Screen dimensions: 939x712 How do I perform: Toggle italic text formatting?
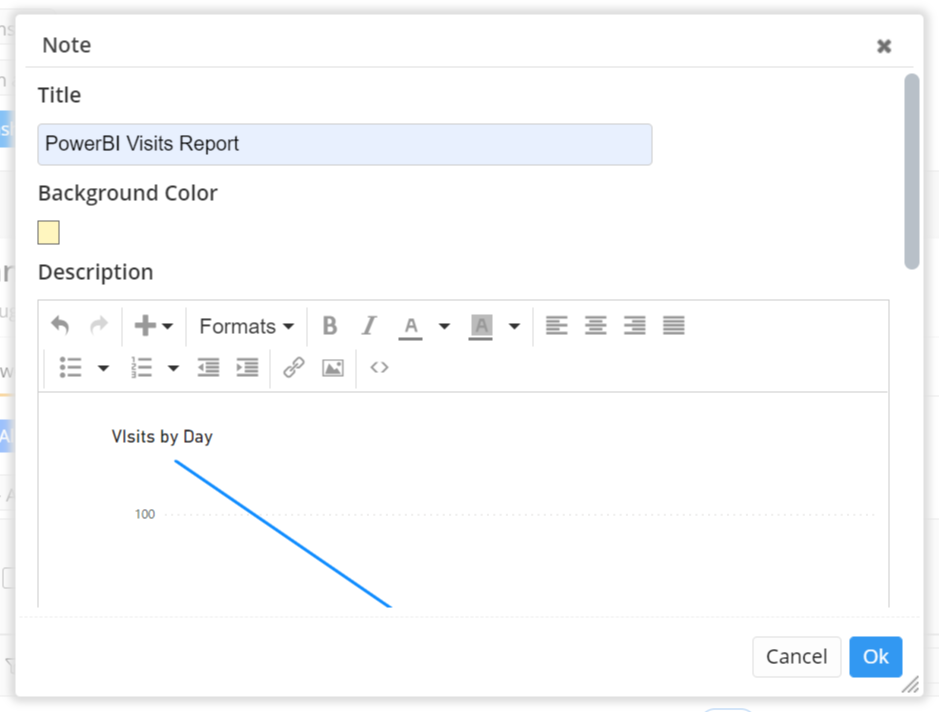(369, 326)
